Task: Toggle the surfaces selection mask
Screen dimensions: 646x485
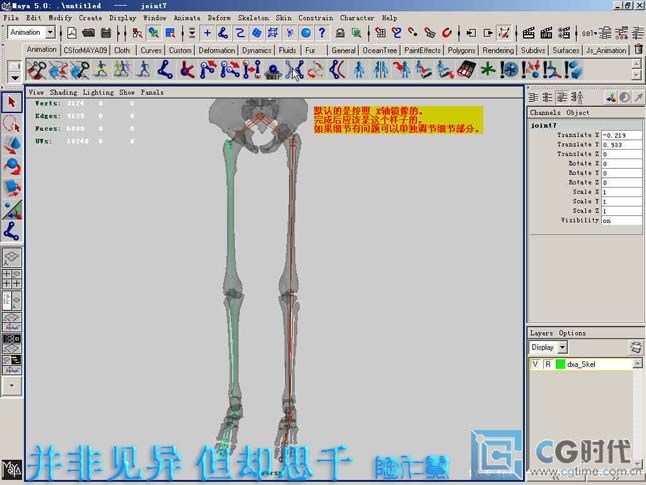Action: pos(256,33)
